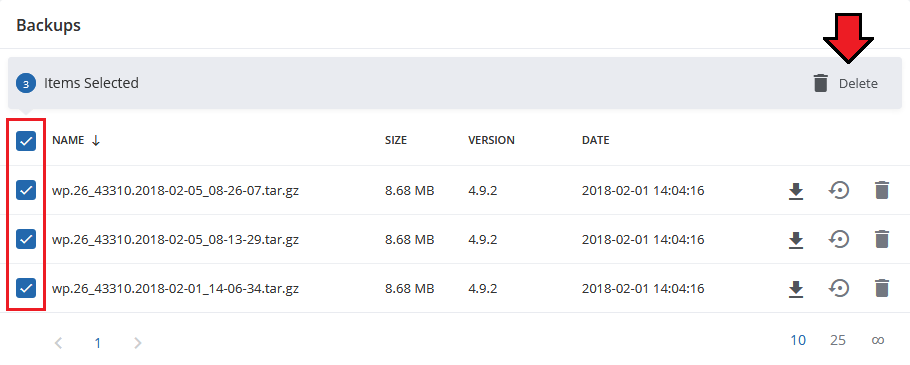Show 25 items per page

pyautogui.click(x=837, y=341)
